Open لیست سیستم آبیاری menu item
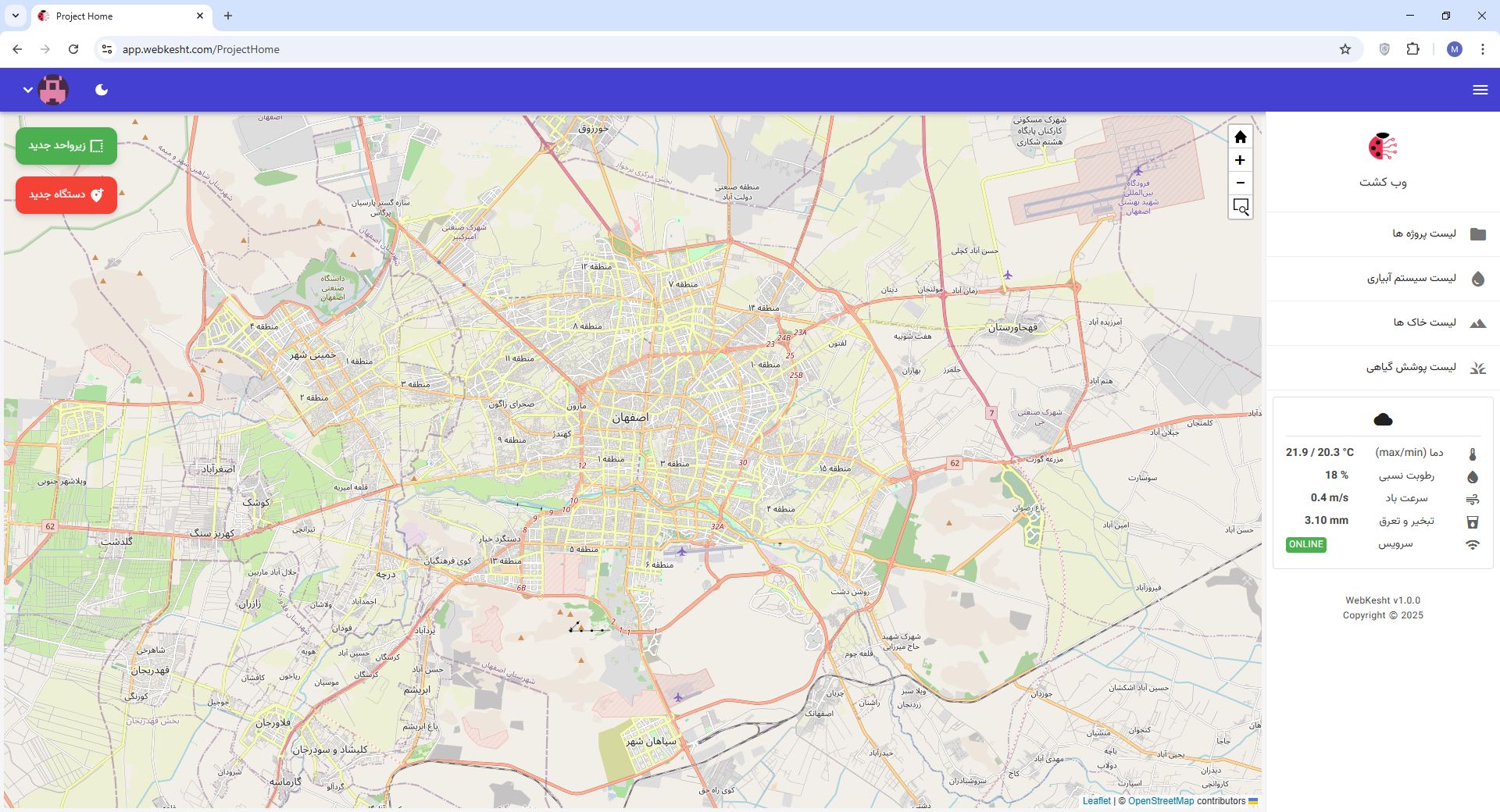This screenshot has height=812, width=1500. pos(1411,278)
